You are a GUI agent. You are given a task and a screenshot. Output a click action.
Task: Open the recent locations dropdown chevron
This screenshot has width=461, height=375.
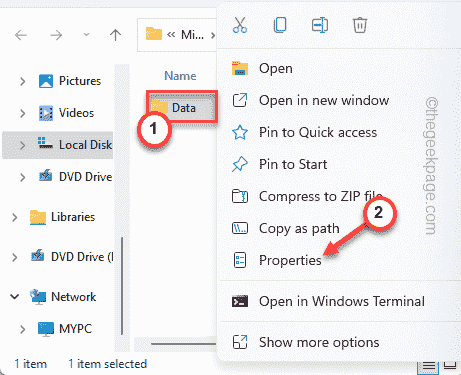[x=86, y=34]
